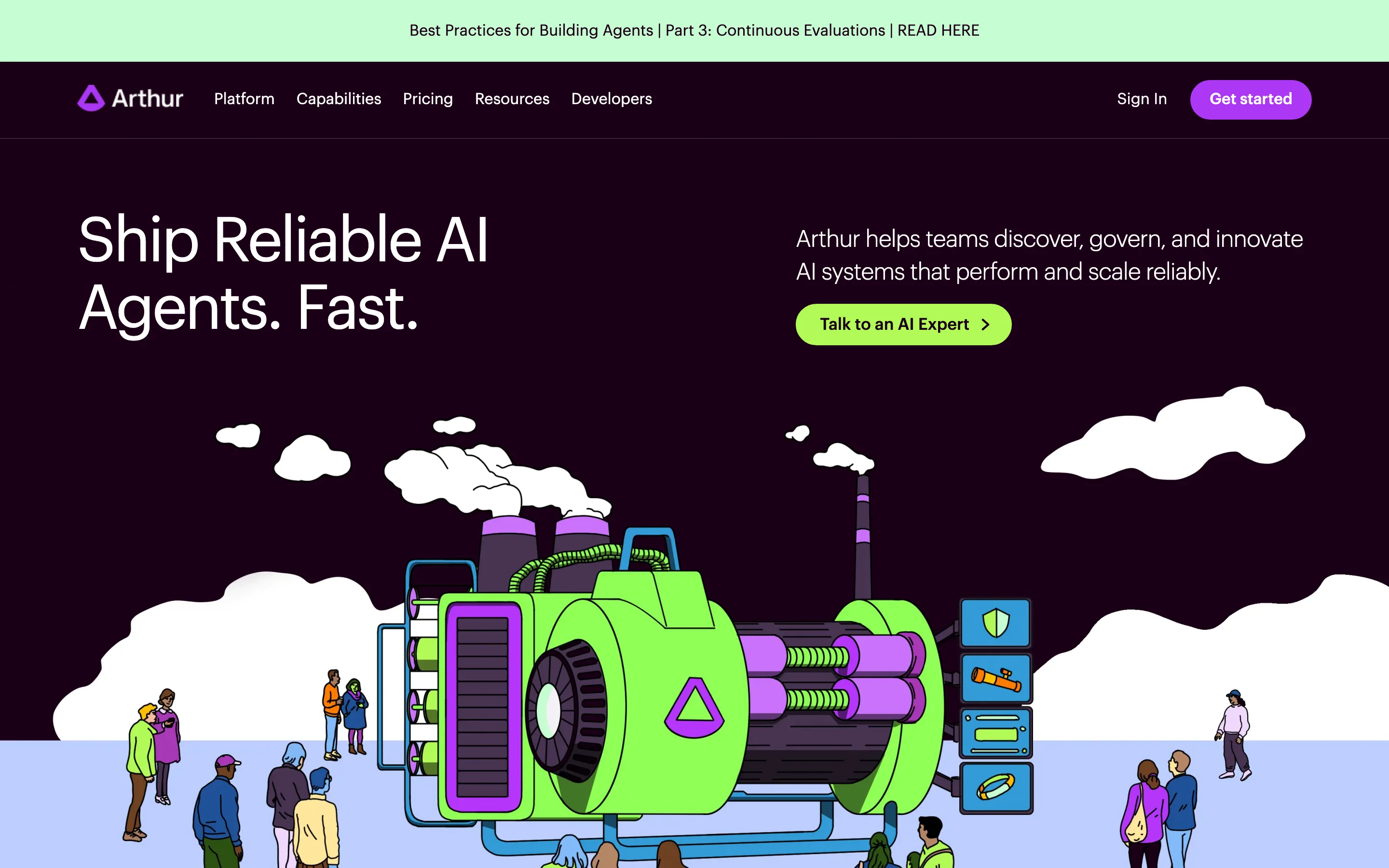1389x868 pixels.
Task: Expand the Resources navigation menu
Action: click(512, 99)
